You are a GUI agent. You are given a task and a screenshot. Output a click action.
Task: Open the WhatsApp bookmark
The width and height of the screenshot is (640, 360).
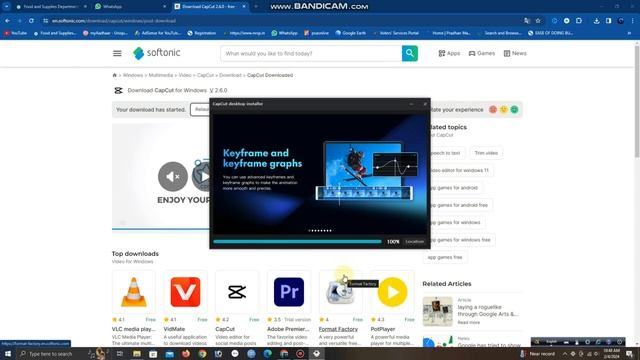click(284, 33)
